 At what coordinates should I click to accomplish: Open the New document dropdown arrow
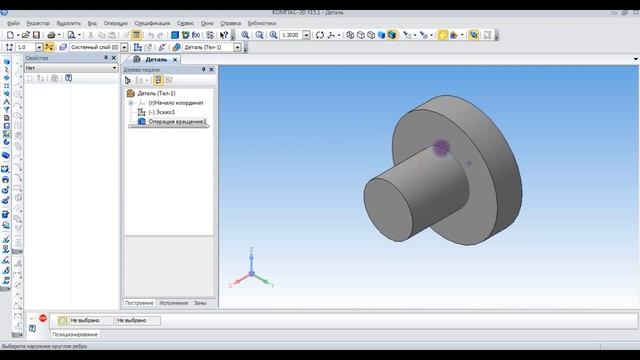(18, 35)
